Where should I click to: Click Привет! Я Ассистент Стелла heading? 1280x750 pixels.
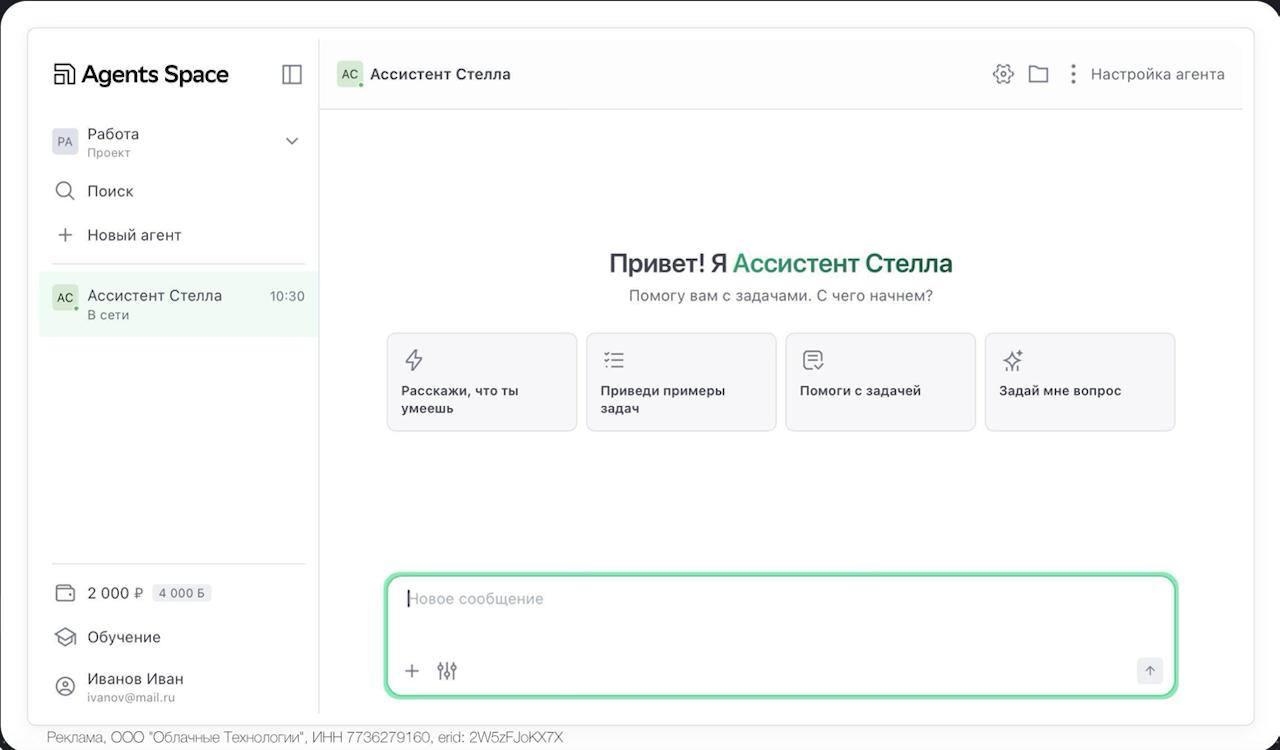click(781, 264)
